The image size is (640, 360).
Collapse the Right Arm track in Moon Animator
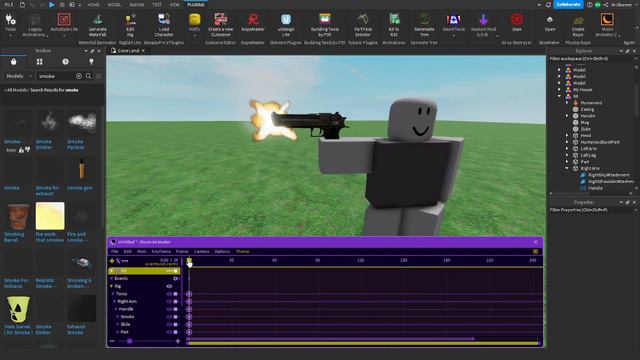point(115,302)
